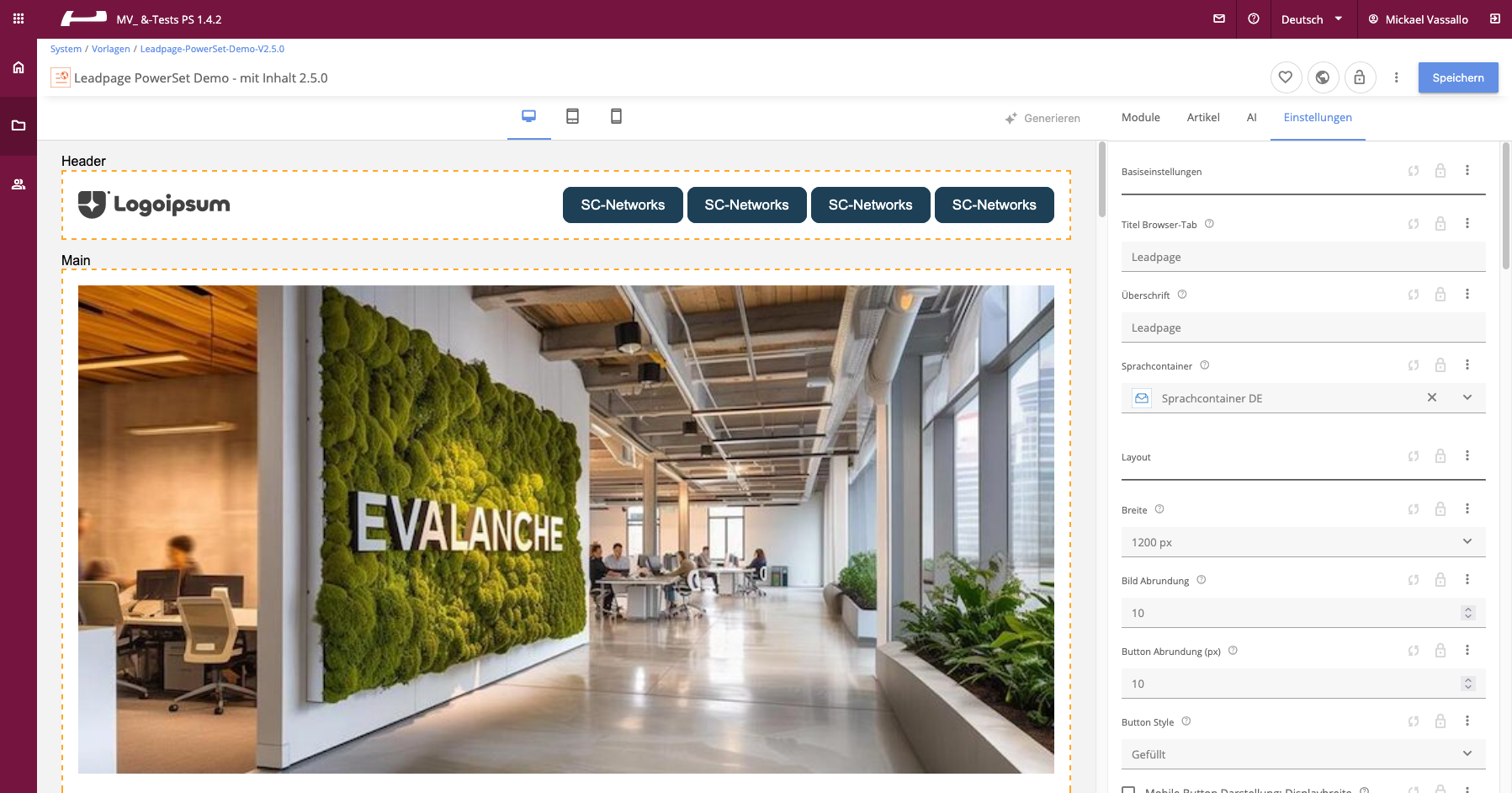Click the Überschrift input field
Screen dimensions: 1512x793
(1302, 327)
